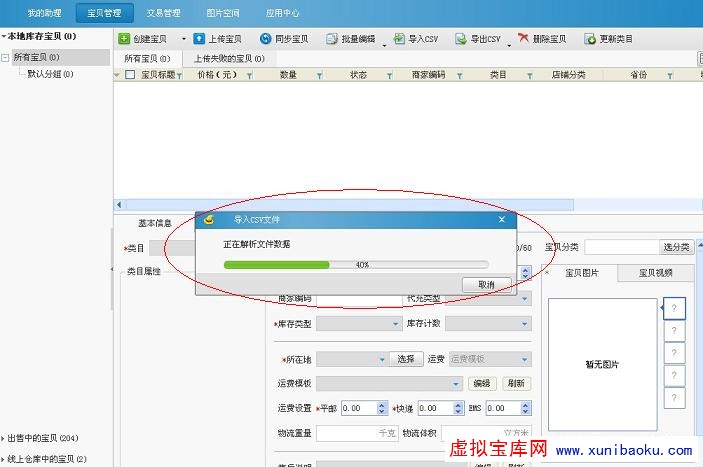Select 默认分组 in the left tree
Screen dimensions: 703x467
coord(50,74)
